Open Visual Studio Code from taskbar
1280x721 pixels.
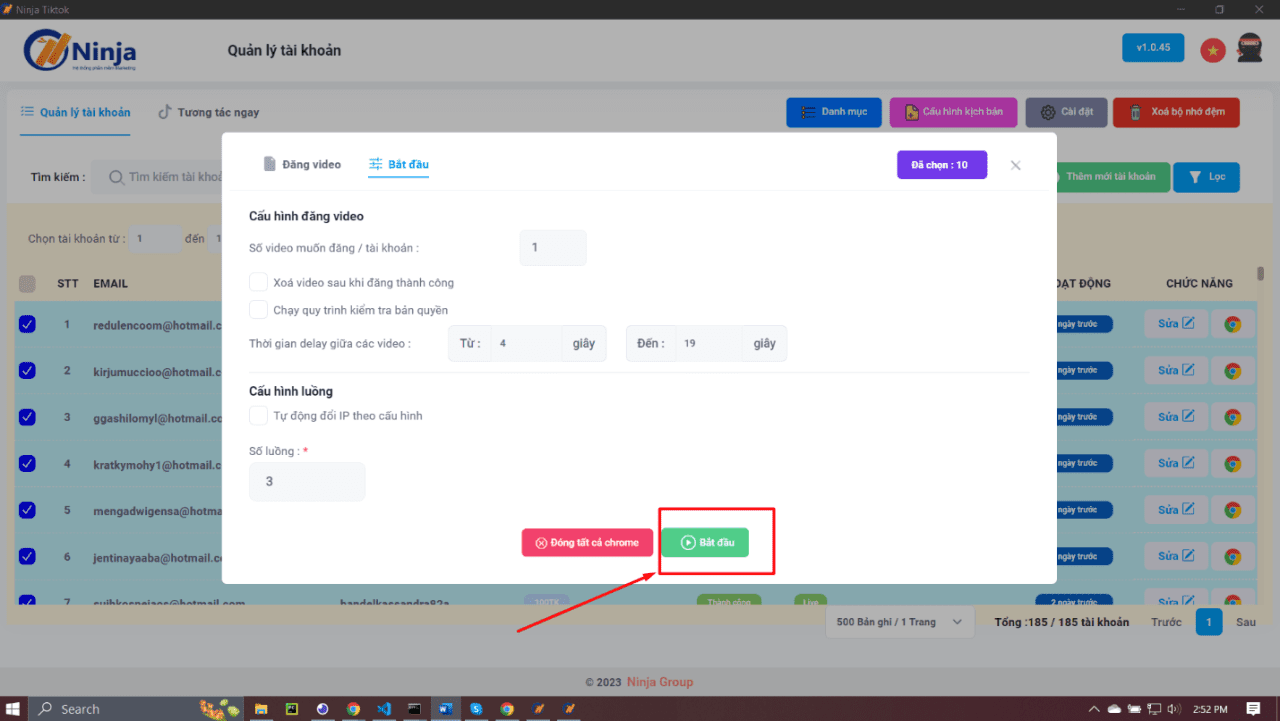coord(383,708)
